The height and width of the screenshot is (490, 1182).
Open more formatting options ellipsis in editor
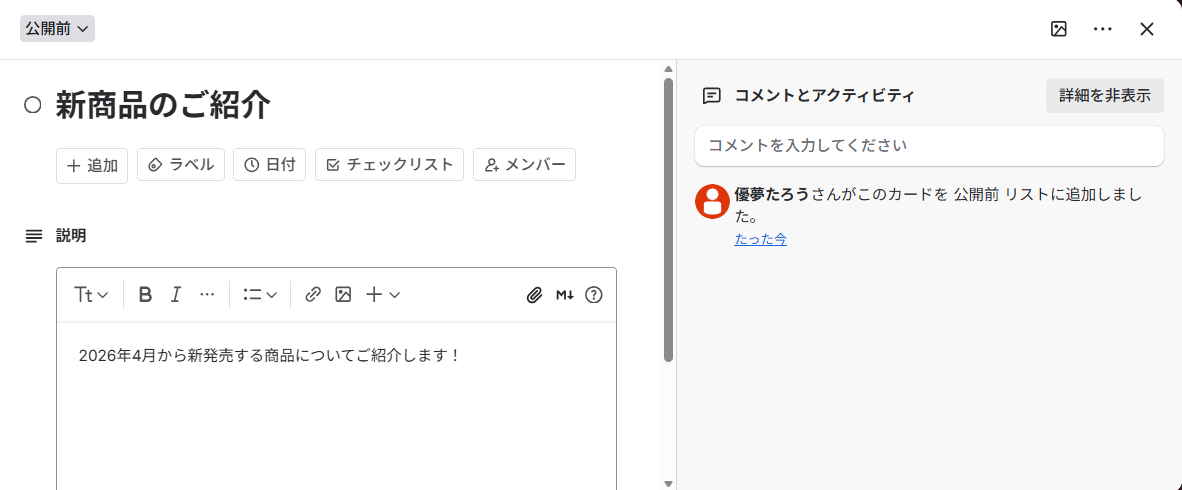pyautogui.click(x=207, y=294)
